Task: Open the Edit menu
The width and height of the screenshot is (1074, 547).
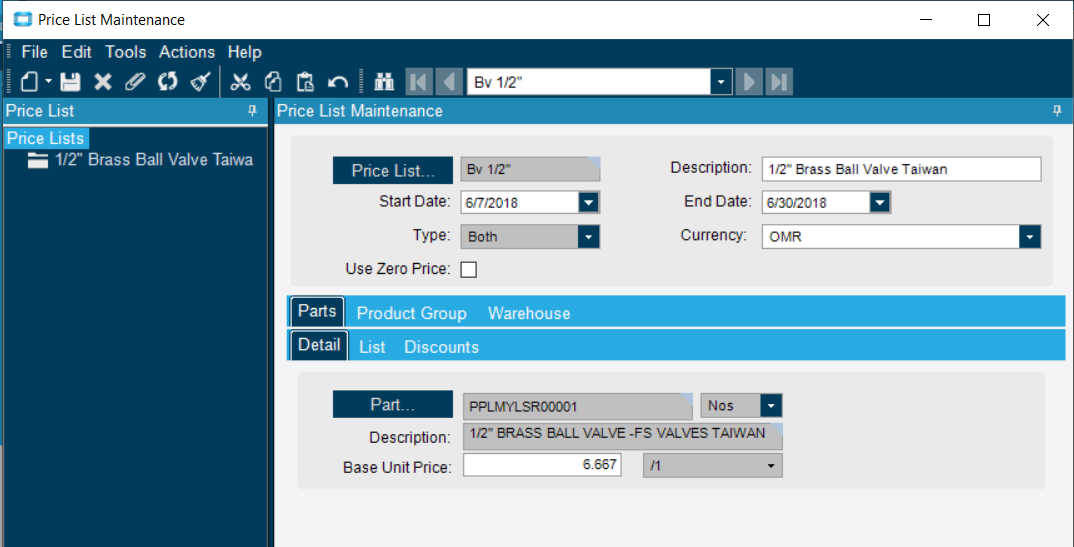Action: [x=76, y=52]
